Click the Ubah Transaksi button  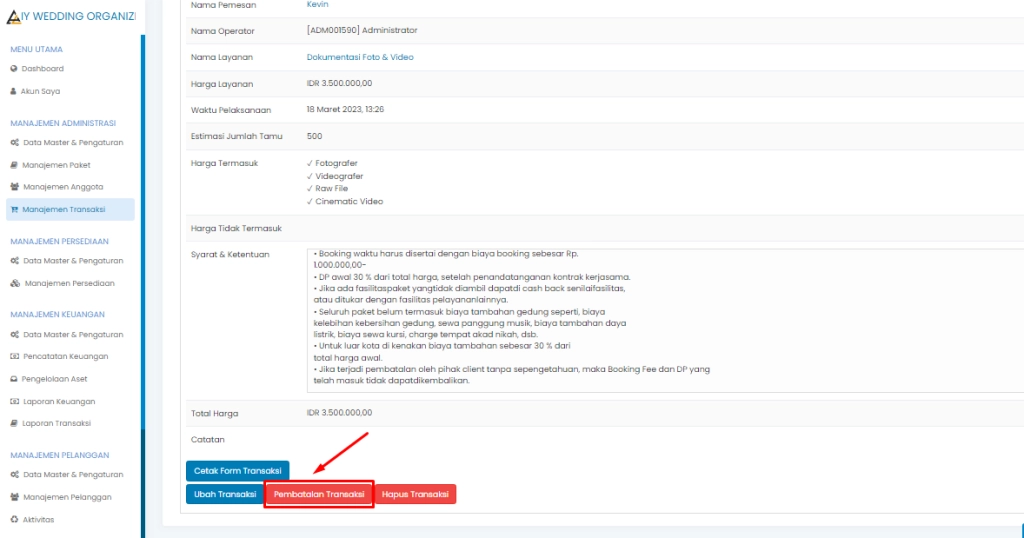tap(224, 494)
